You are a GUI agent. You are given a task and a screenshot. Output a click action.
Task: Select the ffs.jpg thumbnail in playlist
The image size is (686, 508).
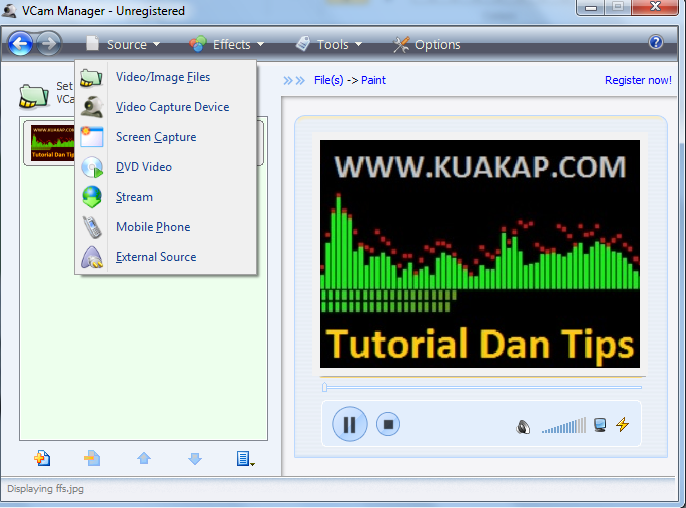tap(52, 143)
